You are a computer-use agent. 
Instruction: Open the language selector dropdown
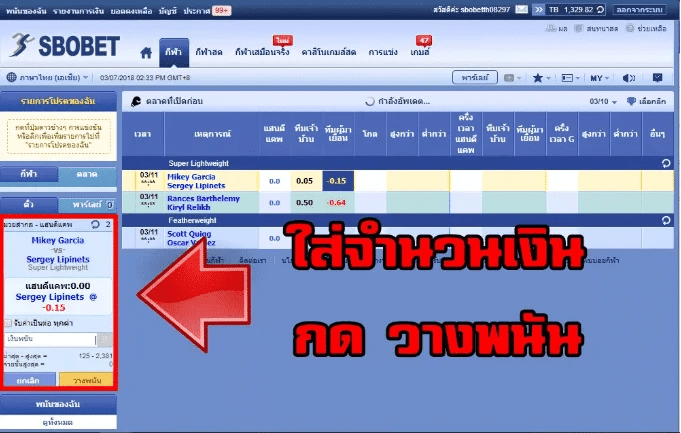click(45, 77)
